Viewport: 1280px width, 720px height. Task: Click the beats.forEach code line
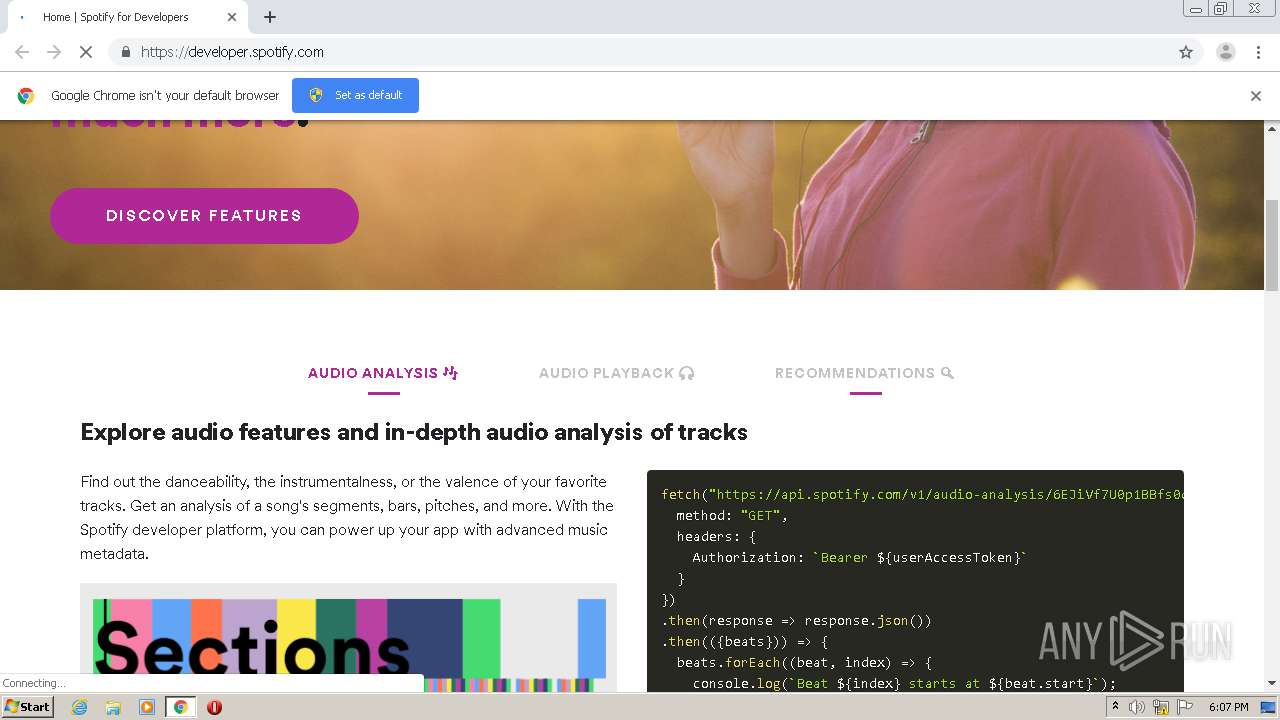(804, 662)
